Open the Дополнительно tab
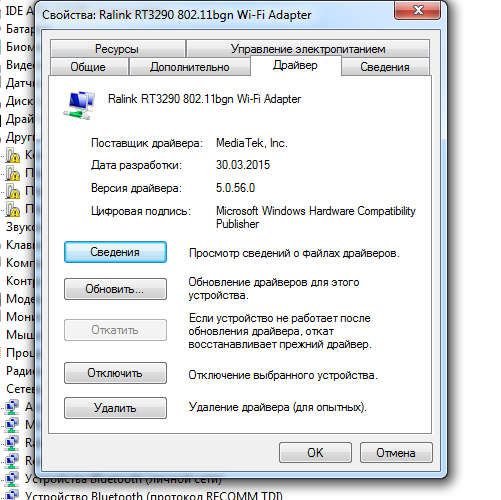This screenshot has width=501, height=500. 190,67
